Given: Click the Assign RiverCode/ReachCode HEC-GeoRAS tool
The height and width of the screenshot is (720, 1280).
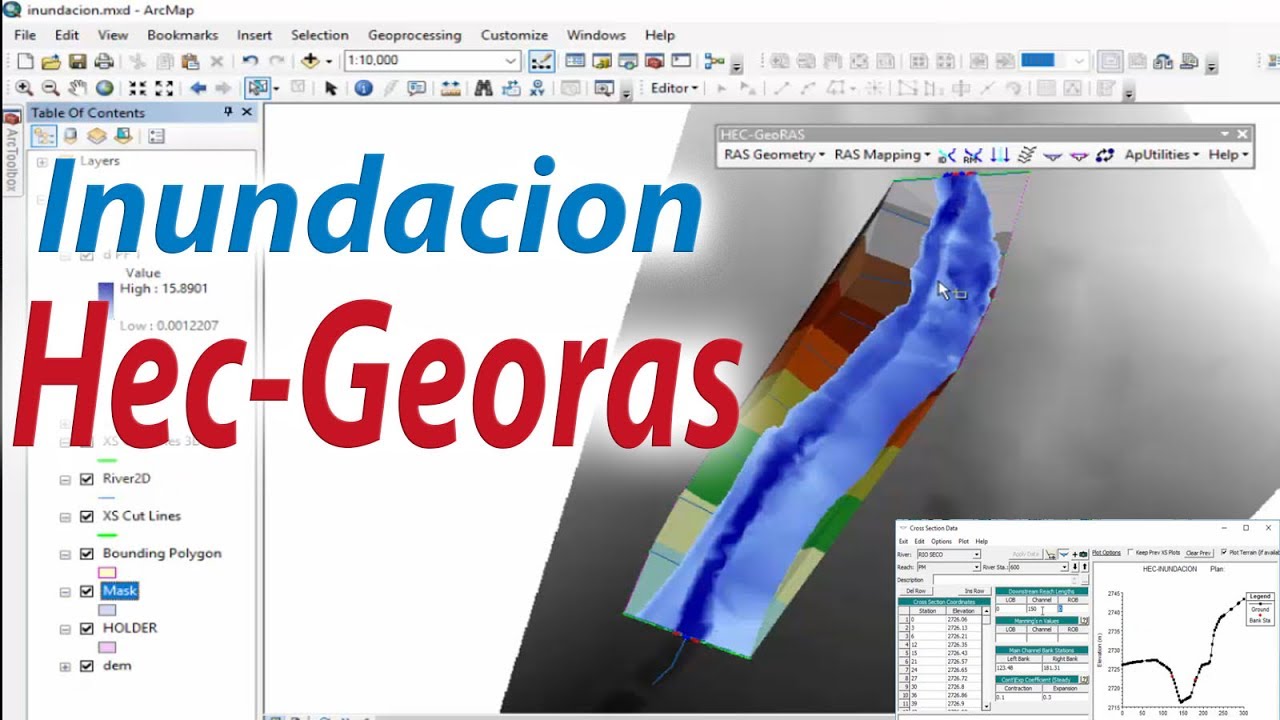Looking at the screenshot, I should (x=946, y=155).
